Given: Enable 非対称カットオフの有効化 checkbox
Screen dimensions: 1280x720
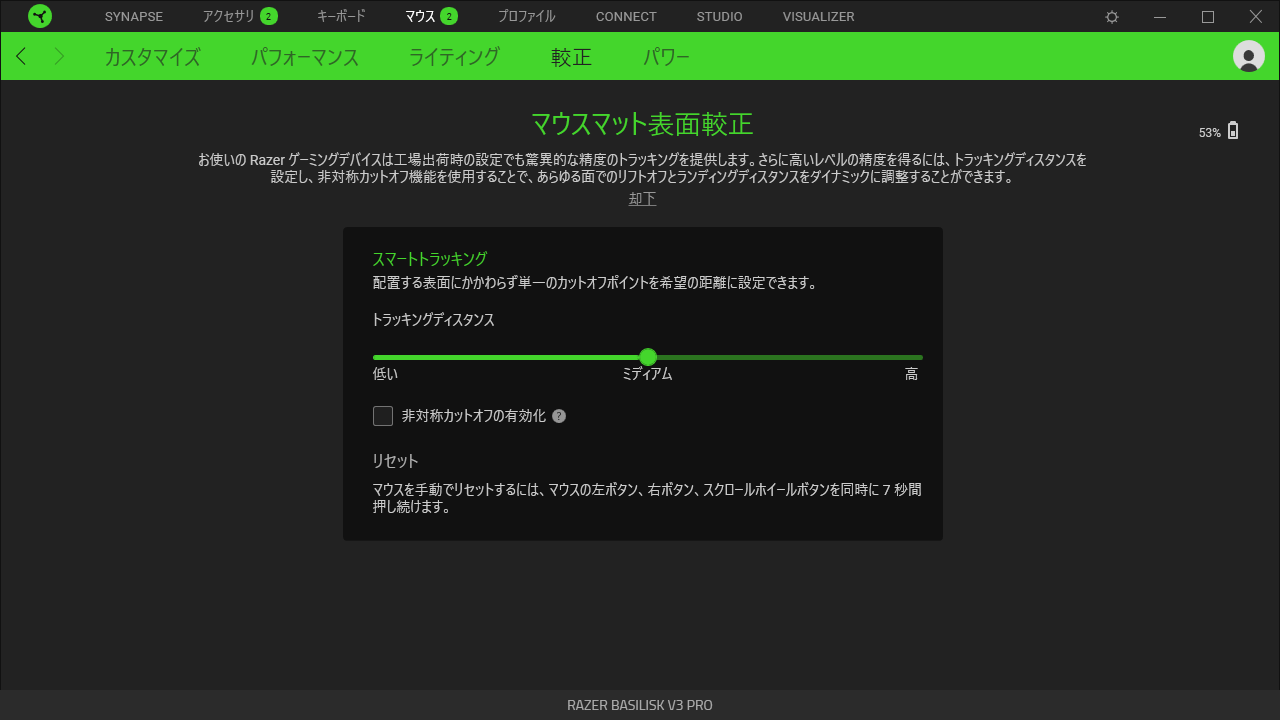Looking at the screenshot, I should click(383, 416).
